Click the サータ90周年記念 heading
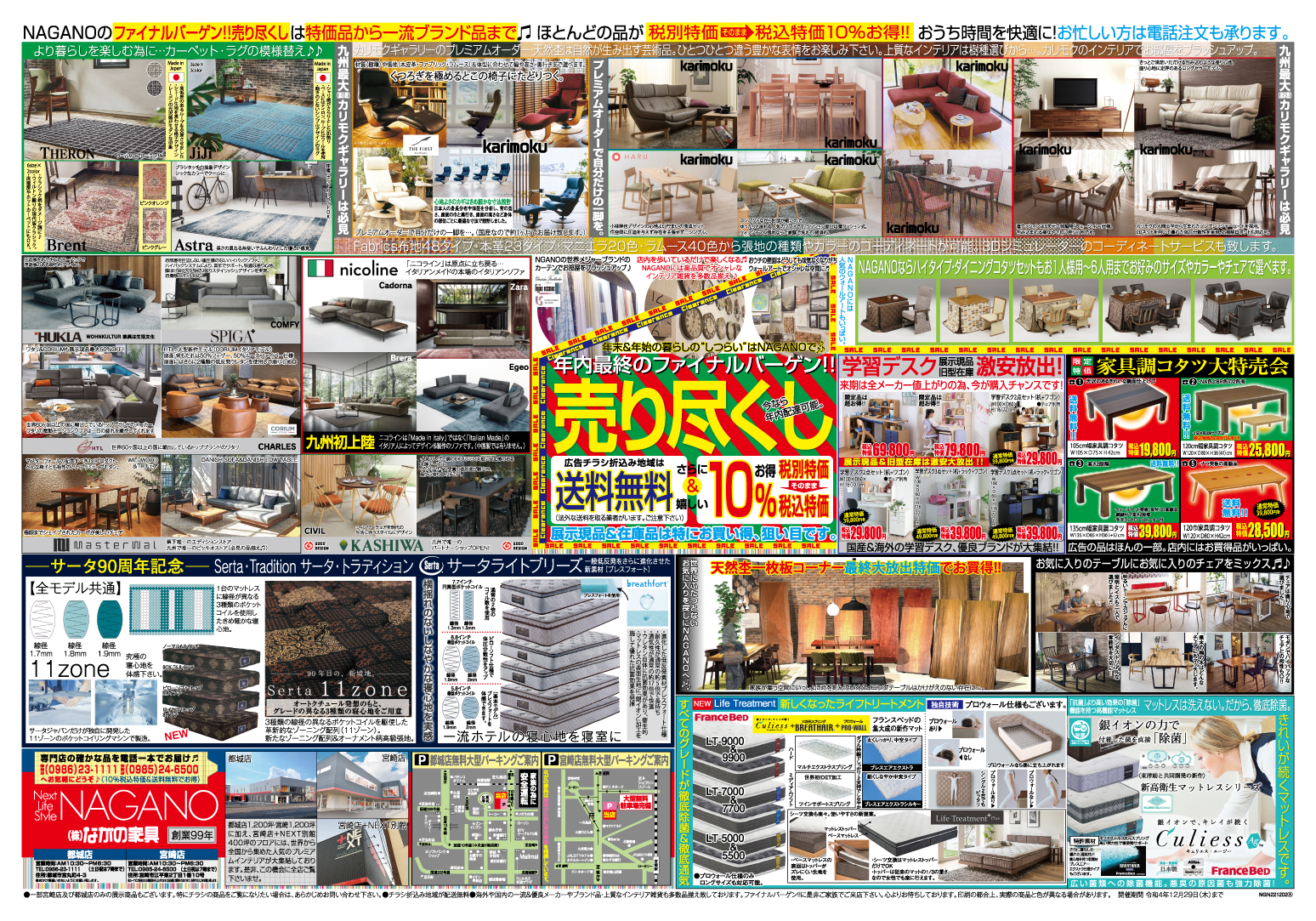Image resolution: width=1316 pixels, height=921 pixels. (118, 566)
